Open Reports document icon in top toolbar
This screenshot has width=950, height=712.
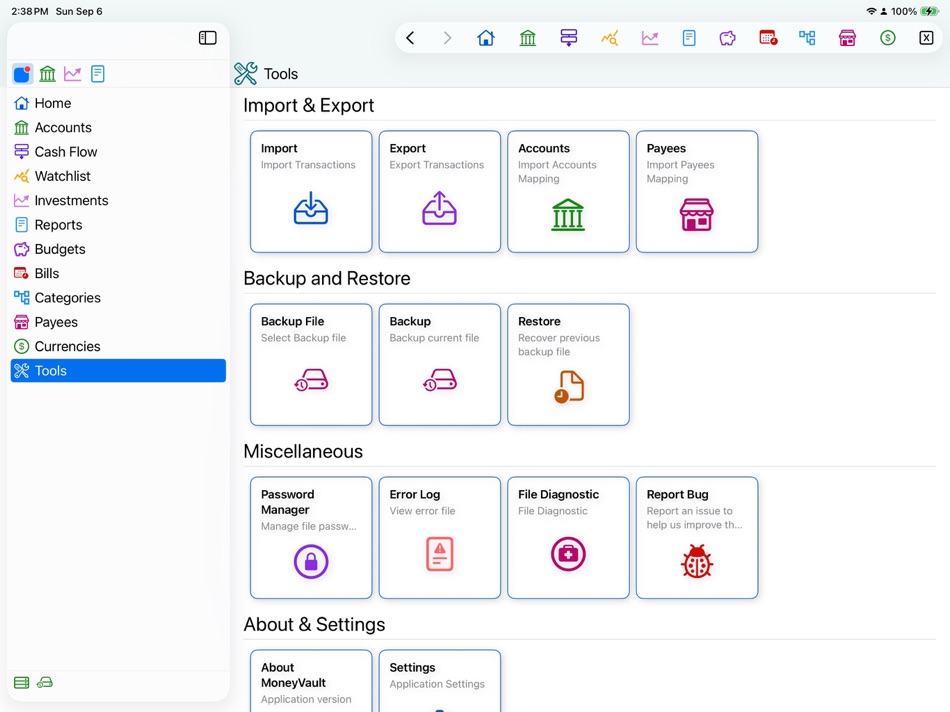click(x=689, y=38)
